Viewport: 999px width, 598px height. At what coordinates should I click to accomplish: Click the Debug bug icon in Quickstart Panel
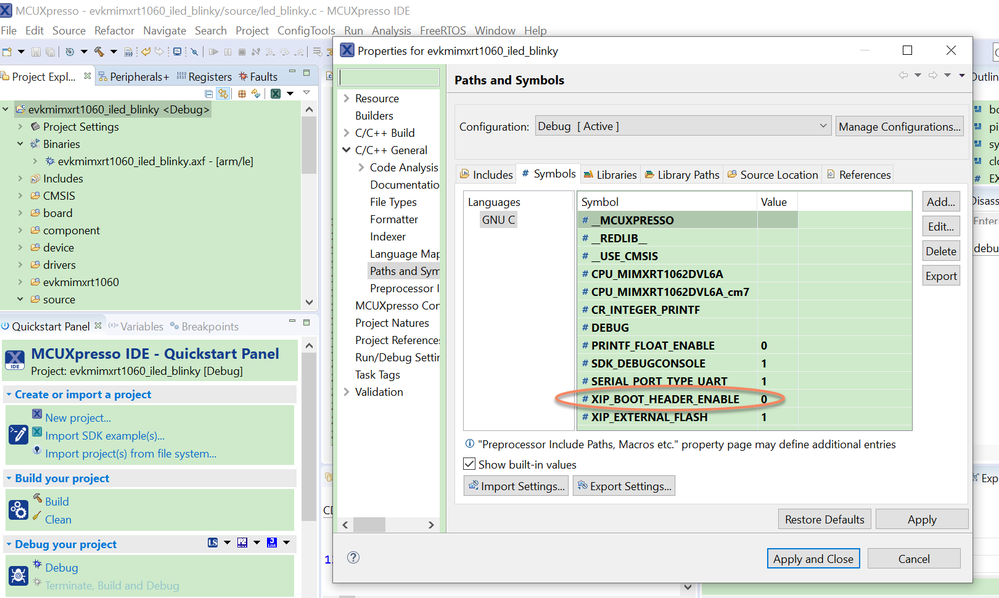[x=37, y=565]
